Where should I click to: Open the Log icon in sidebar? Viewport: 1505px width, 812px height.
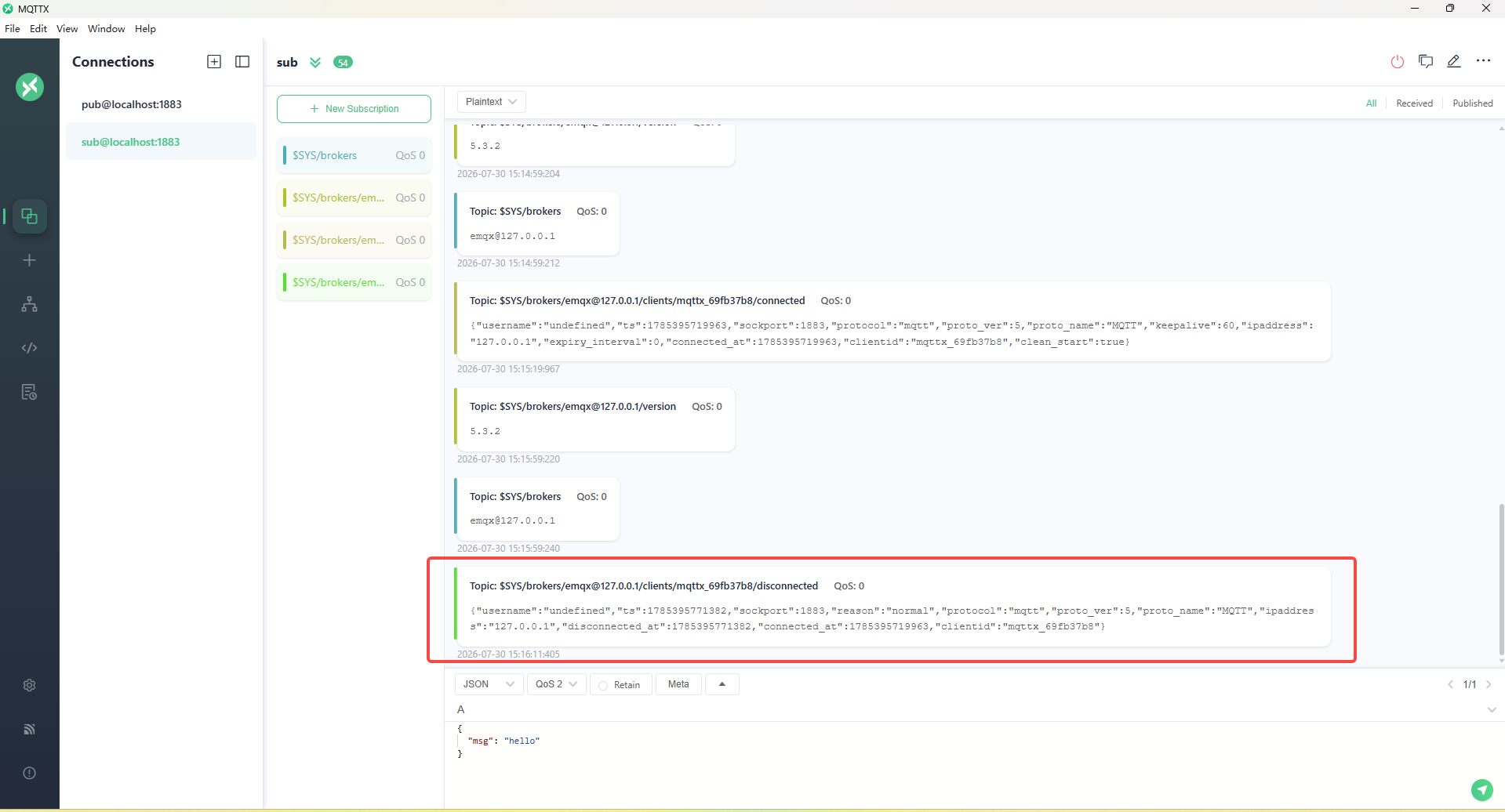[x=30, y=392]
